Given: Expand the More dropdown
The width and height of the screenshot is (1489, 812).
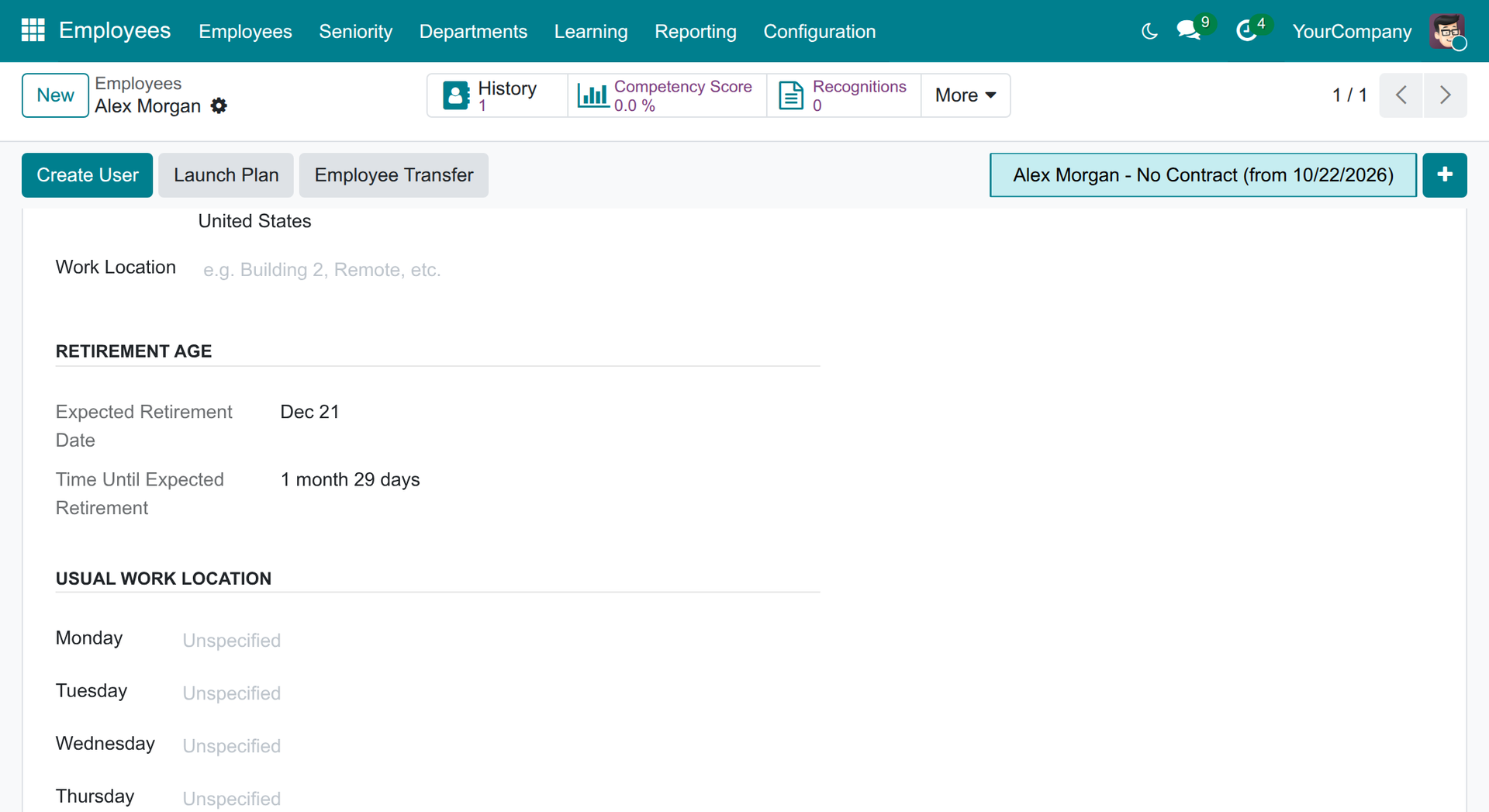Looking at the screenshot, I should [966, 95].
